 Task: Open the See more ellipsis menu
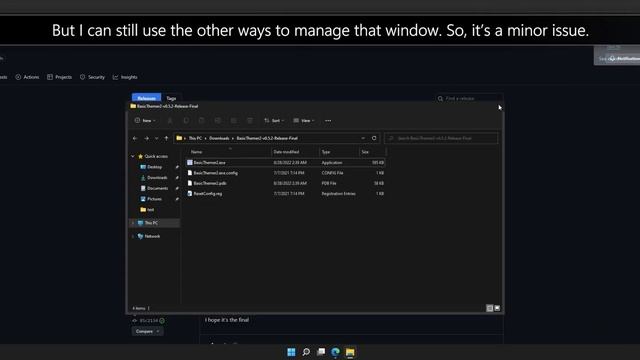pyautogui.click(x=328, y=120)
